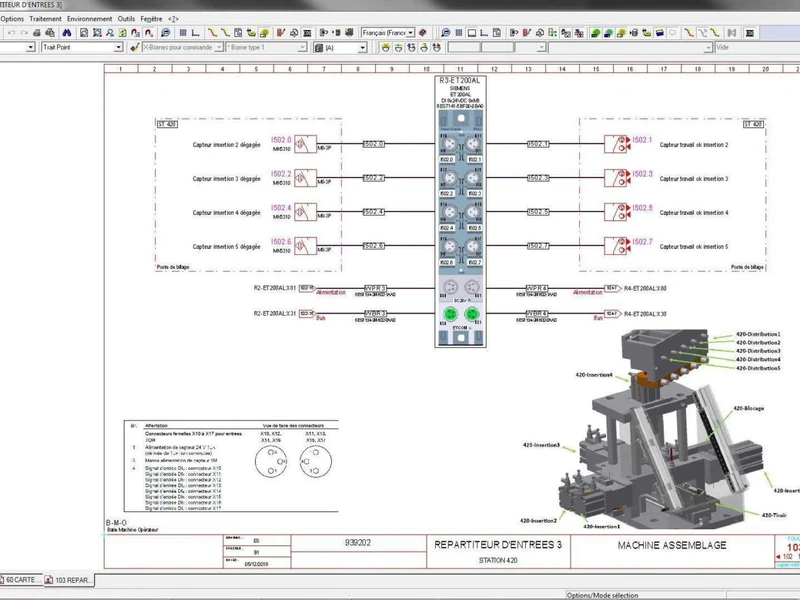Click the Vide input field

click(750, 47)
